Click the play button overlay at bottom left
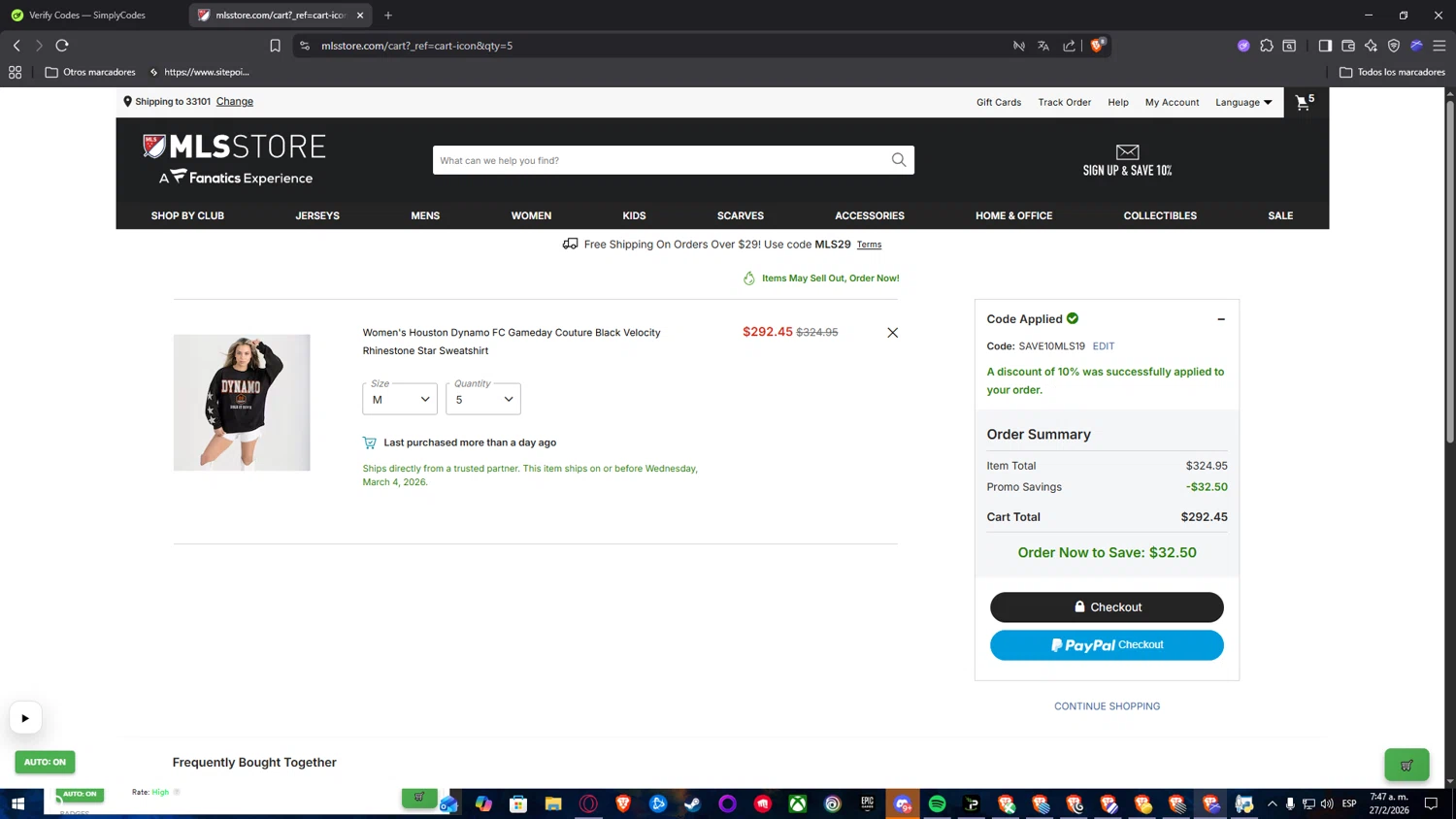 (x=25, y=718)
